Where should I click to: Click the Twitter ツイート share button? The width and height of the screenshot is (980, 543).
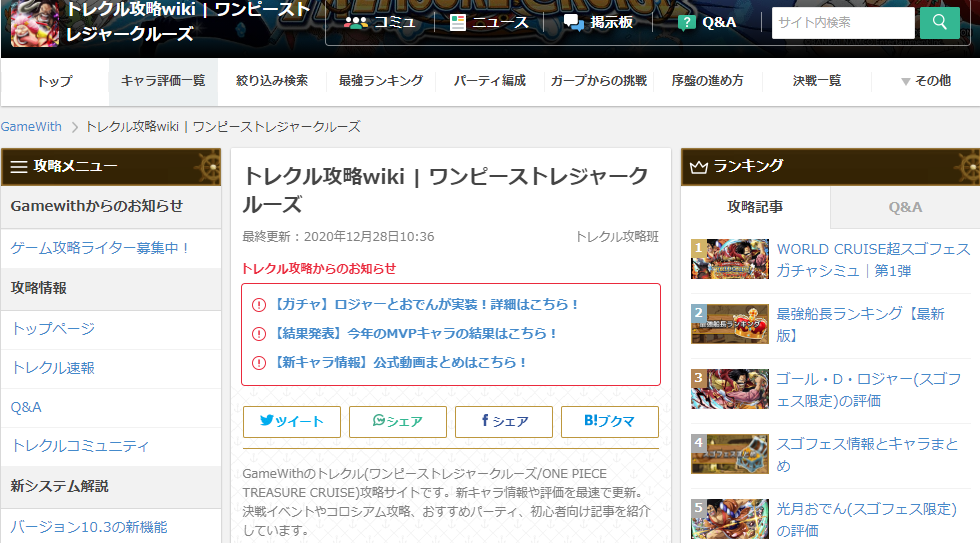[x=292, y=422]
